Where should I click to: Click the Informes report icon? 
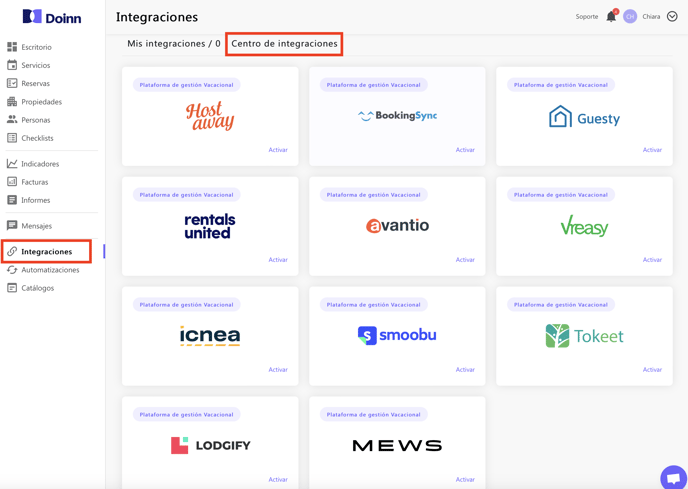pyautogui.click(x=12, y=200)
